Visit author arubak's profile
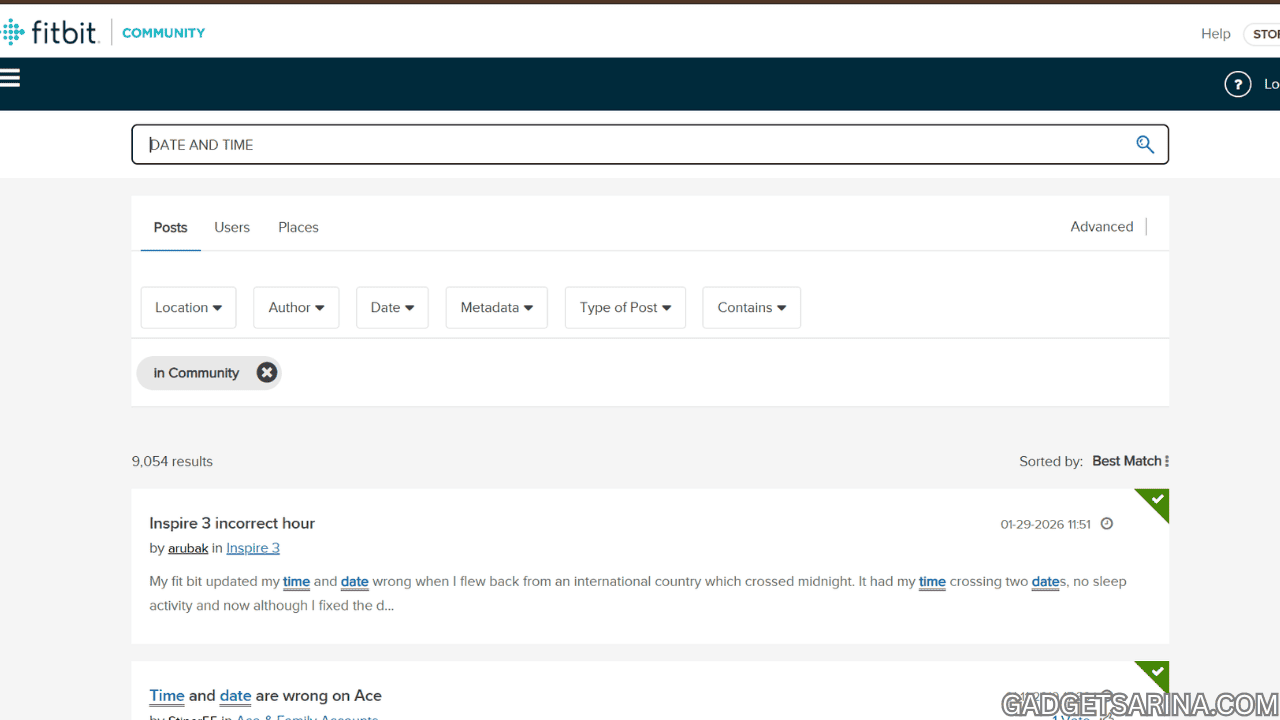This screenshot has width=1280, height=720. point(188,548)
